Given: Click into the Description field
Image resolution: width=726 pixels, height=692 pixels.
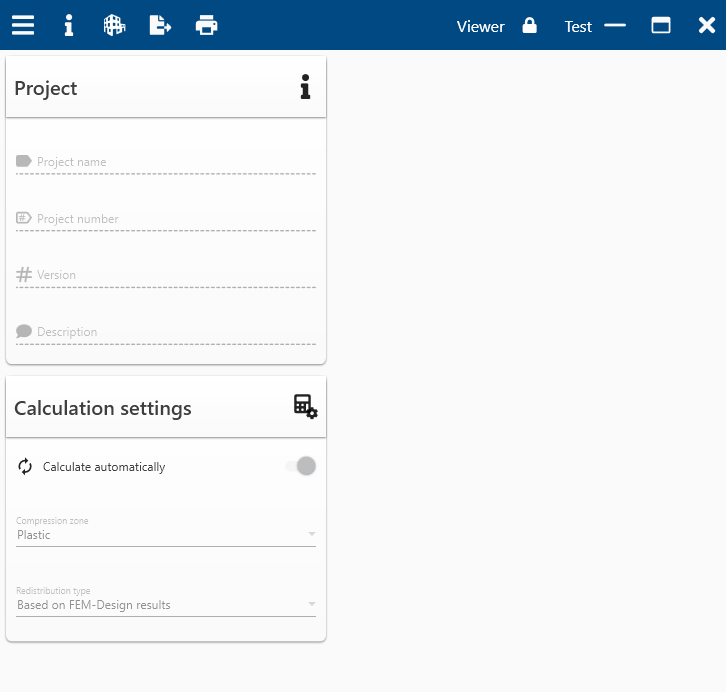Looking at the screenshot, I should [x=166, y=332].
